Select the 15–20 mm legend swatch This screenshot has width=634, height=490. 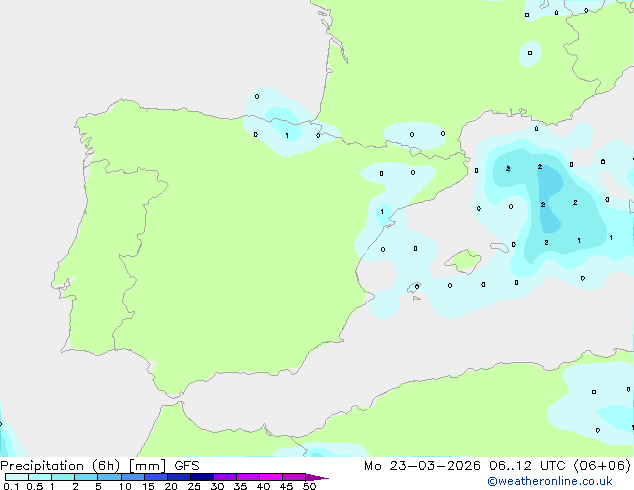pos(156,477)
